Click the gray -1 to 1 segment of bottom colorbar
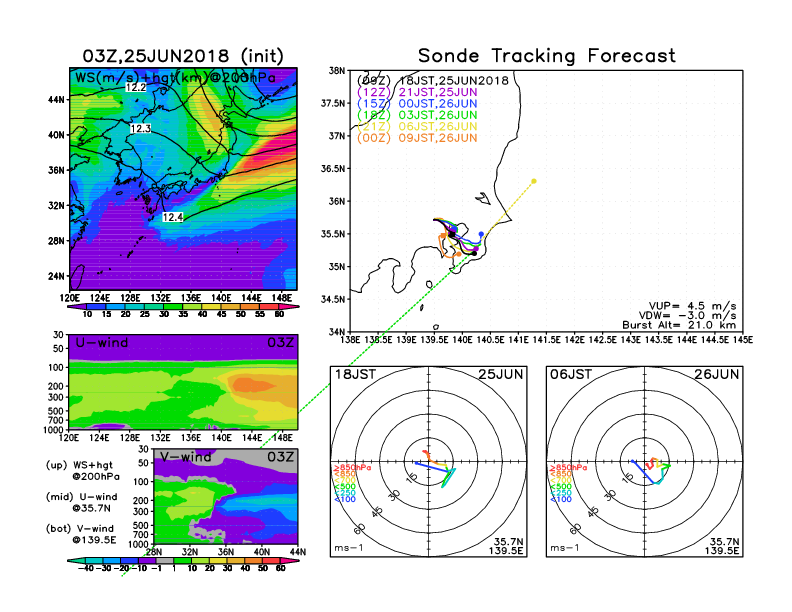 pos(164,560)
